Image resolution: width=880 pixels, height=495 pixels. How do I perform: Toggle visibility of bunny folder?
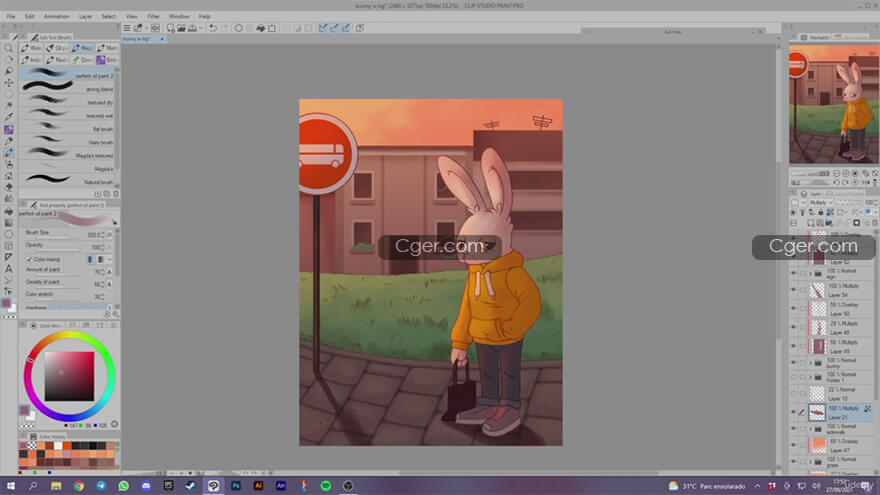(x=794, y=363)
